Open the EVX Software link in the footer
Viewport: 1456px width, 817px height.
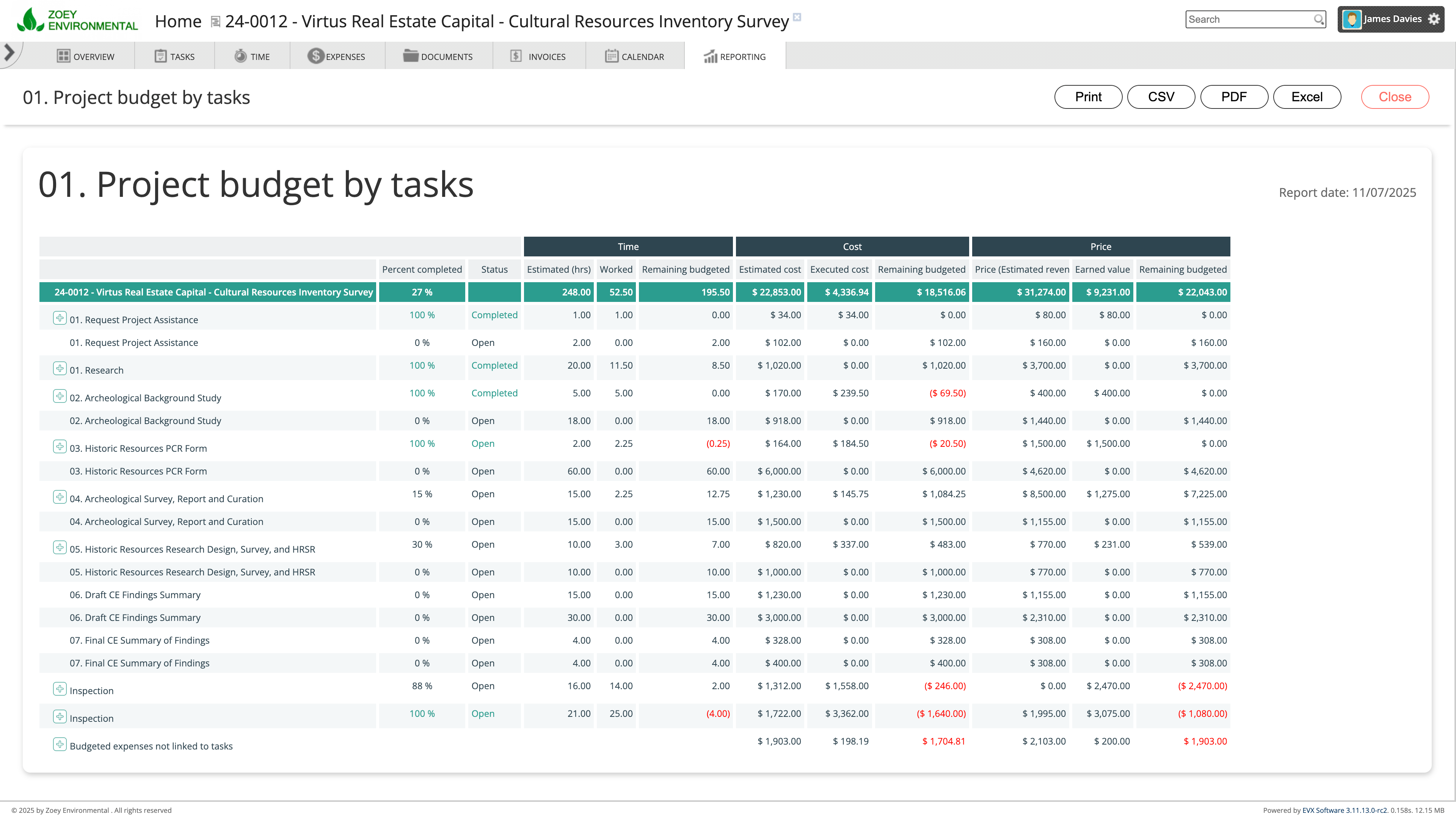(x=1344, y=810)
